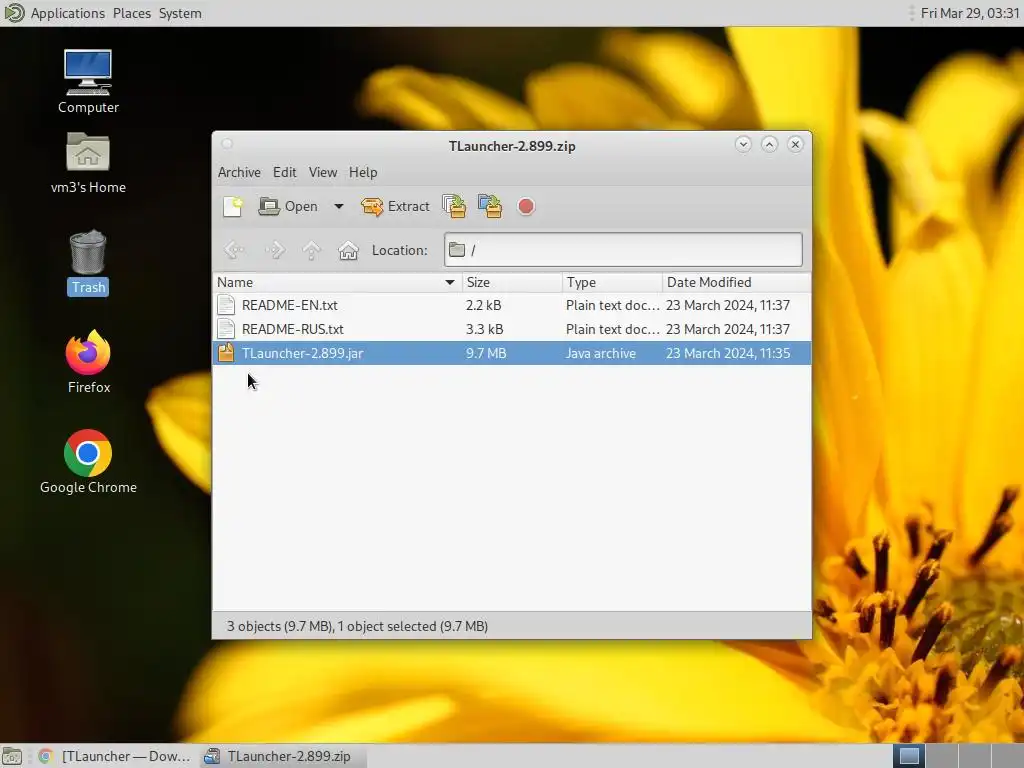1024x768 pixels.
Task: Sort by the Type column header
Action: (612, 282)
